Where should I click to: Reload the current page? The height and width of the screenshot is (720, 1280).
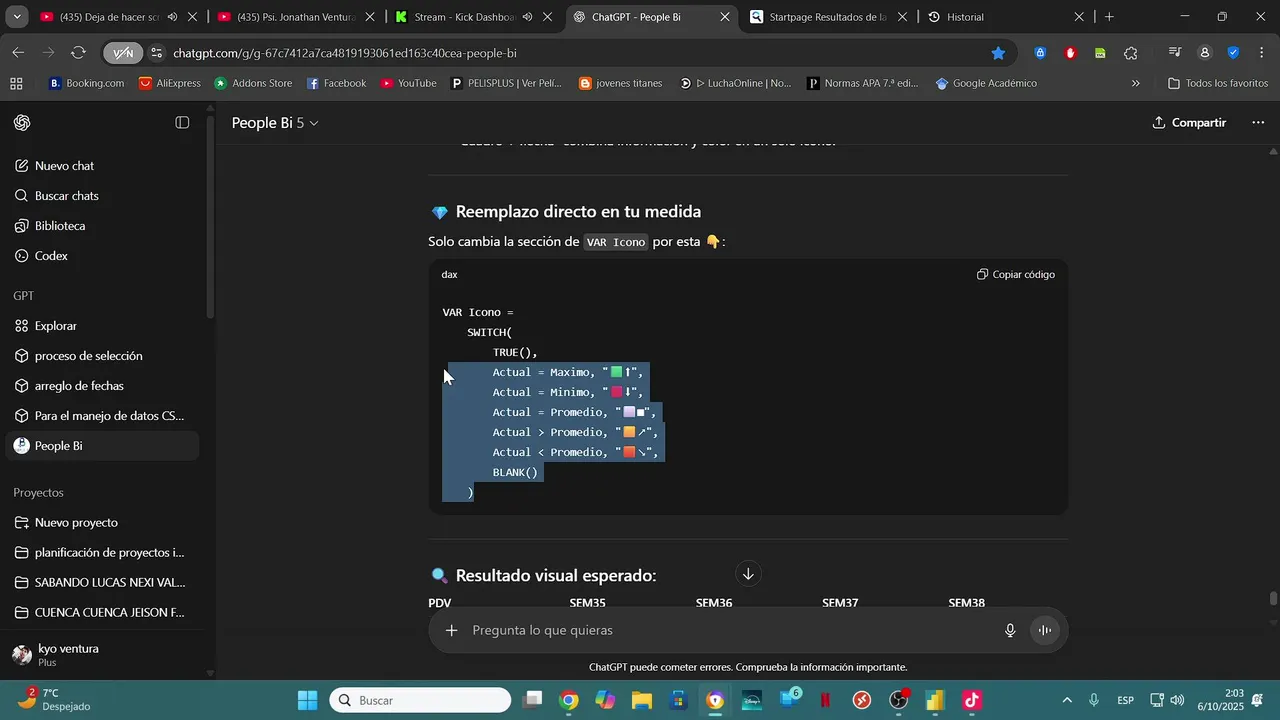78,53
